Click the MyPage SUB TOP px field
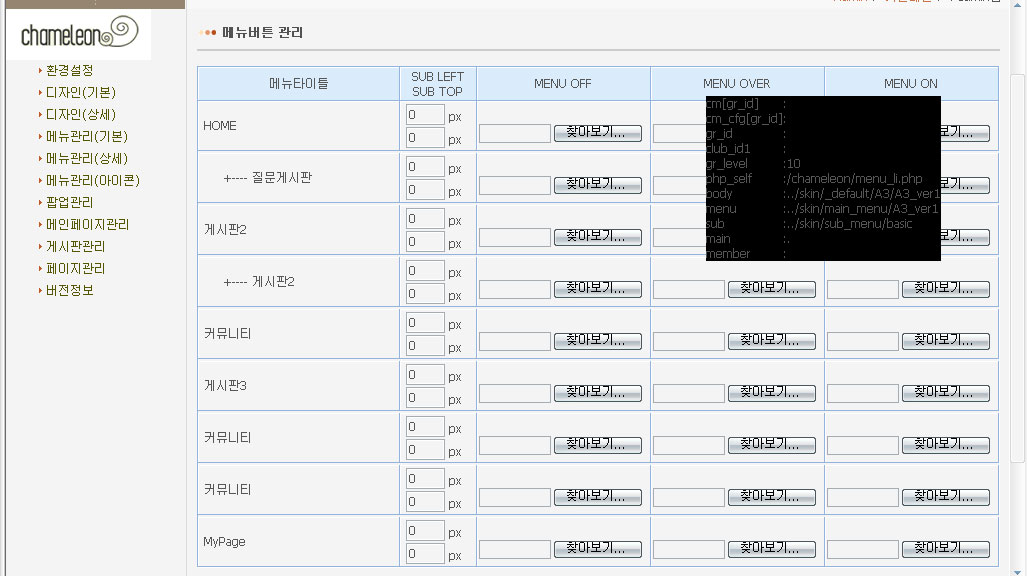The image size is (1028, 576). click(x=425, y=554)
